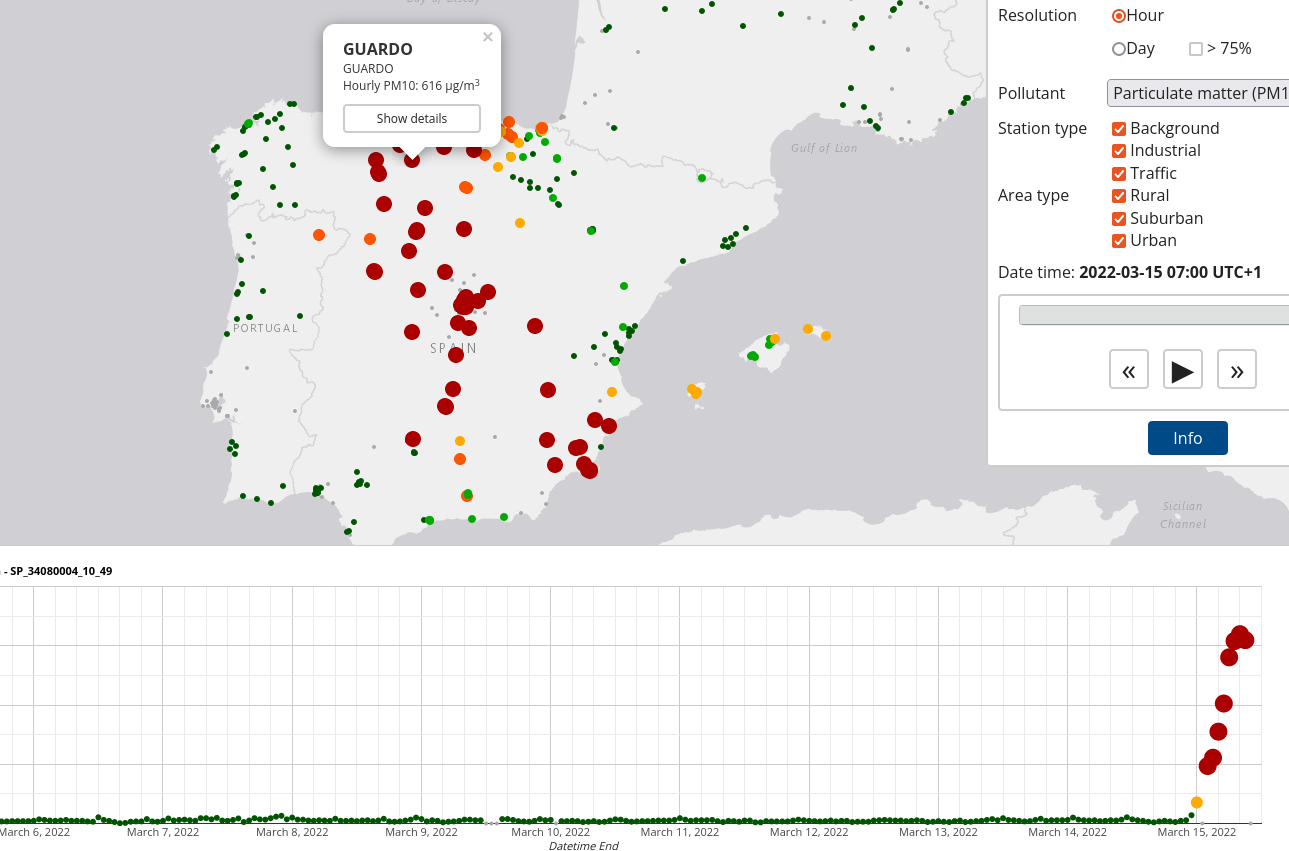Click the 'March 14, 2022' axis label
Image resolution: width=1289 pixels, height=851 pixels.
tap(1067, 832)
